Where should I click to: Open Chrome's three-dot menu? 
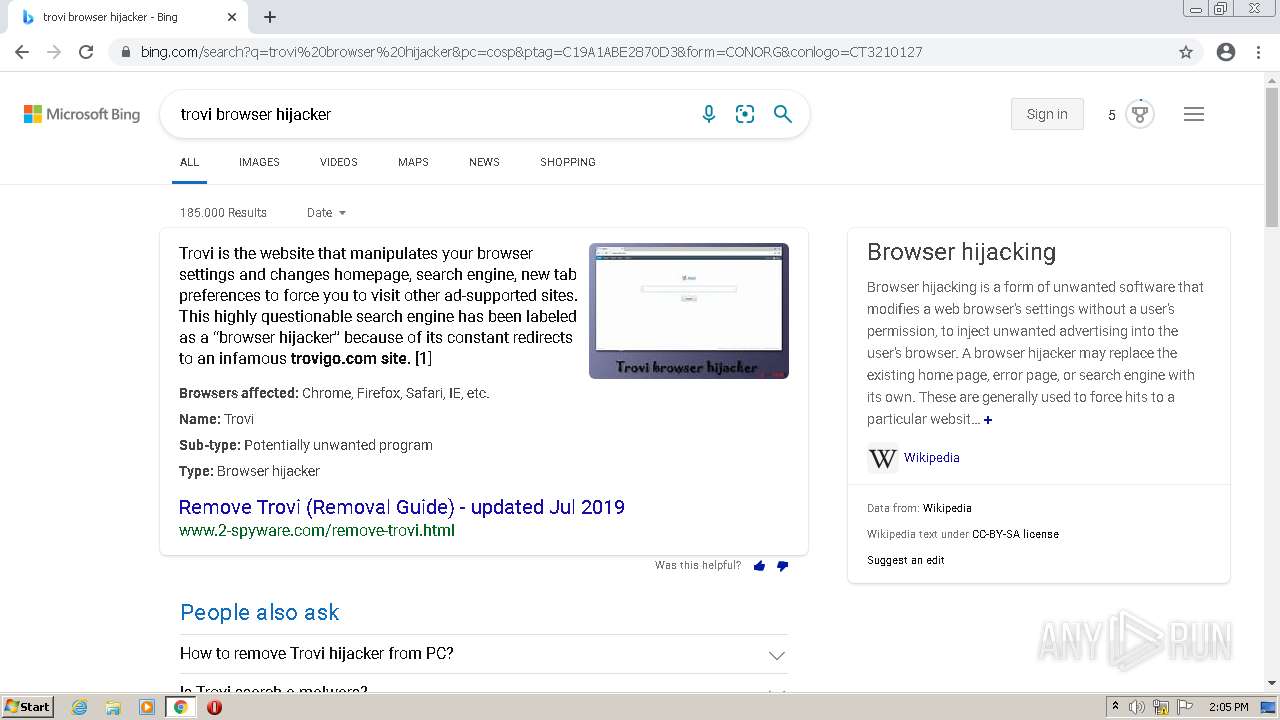coord(1258,52)
